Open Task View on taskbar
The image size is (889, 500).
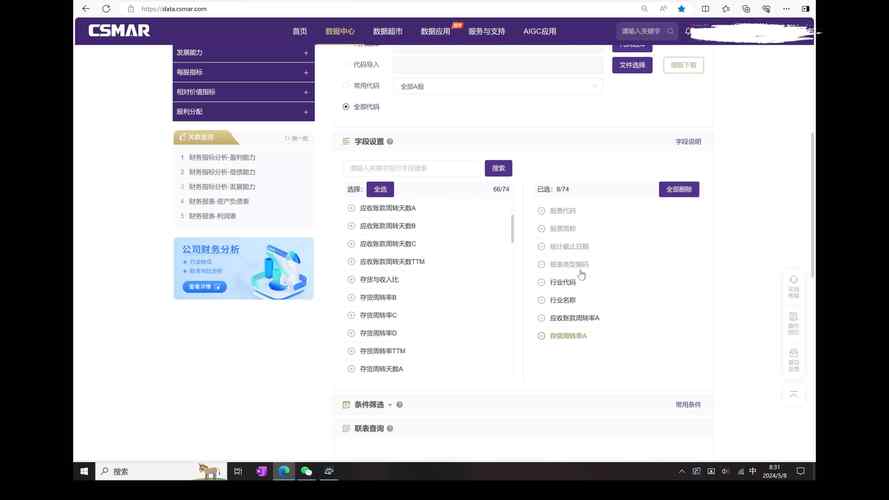238,471
